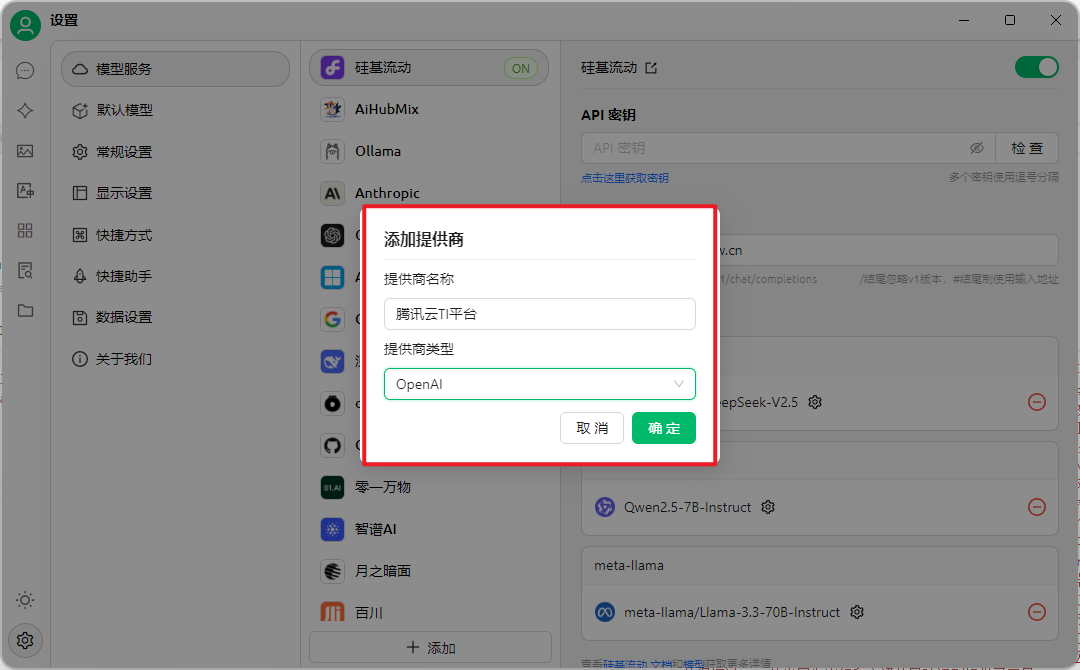Image resolution: width=1080 pixels, height=670 pixels.
Task: Toggle API key visibility eye icon
Action: point(977,148)
